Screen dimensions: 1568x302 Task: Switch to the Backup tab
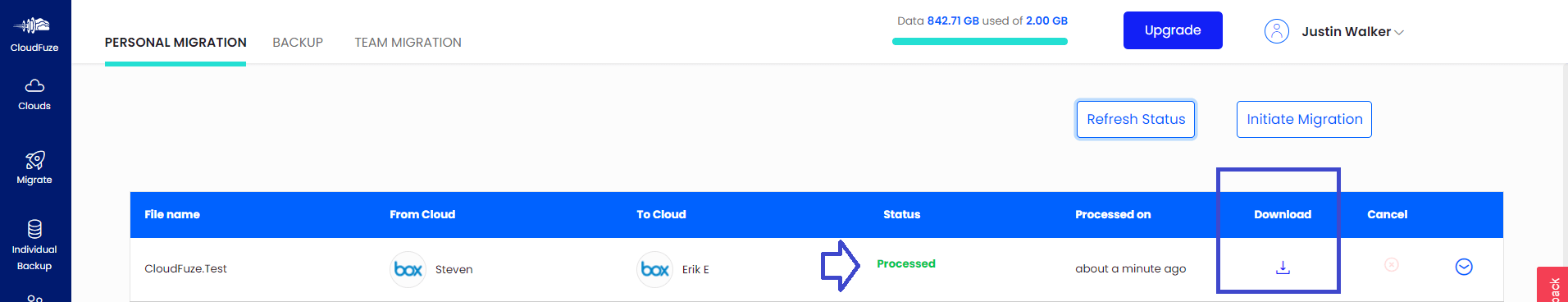298,43
